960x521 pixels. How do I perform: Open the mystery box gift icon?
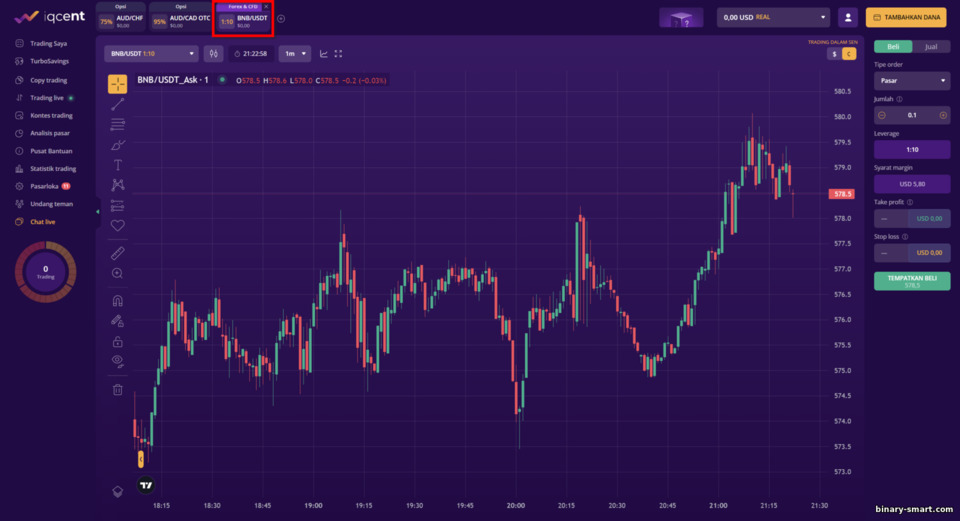tap(681, 18)
